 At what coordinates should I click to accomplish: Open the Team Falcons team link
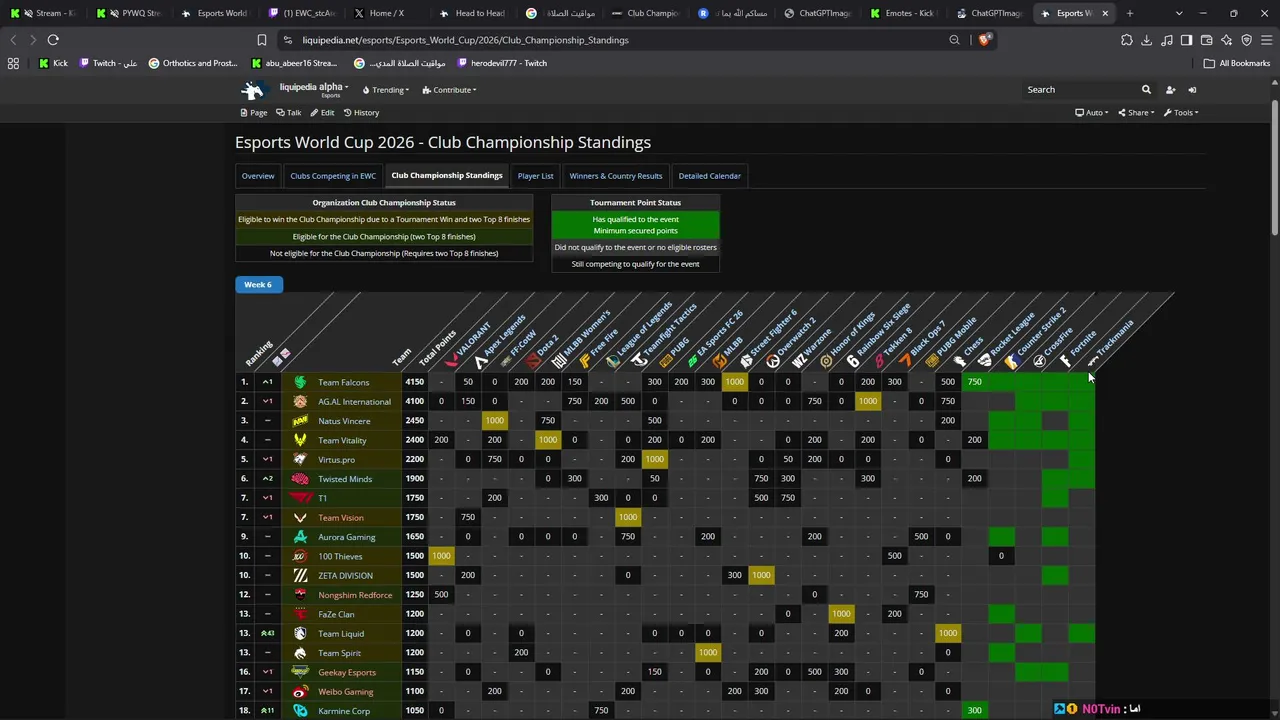(343, 382)
